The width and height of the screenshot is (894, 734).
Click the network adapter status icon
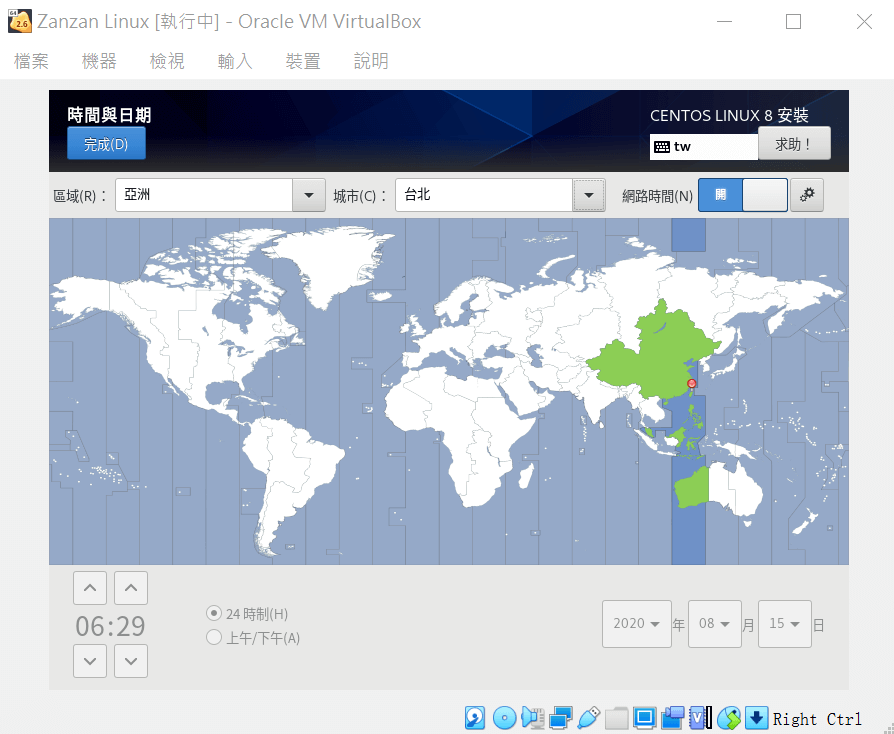click(x=560, y=718)
